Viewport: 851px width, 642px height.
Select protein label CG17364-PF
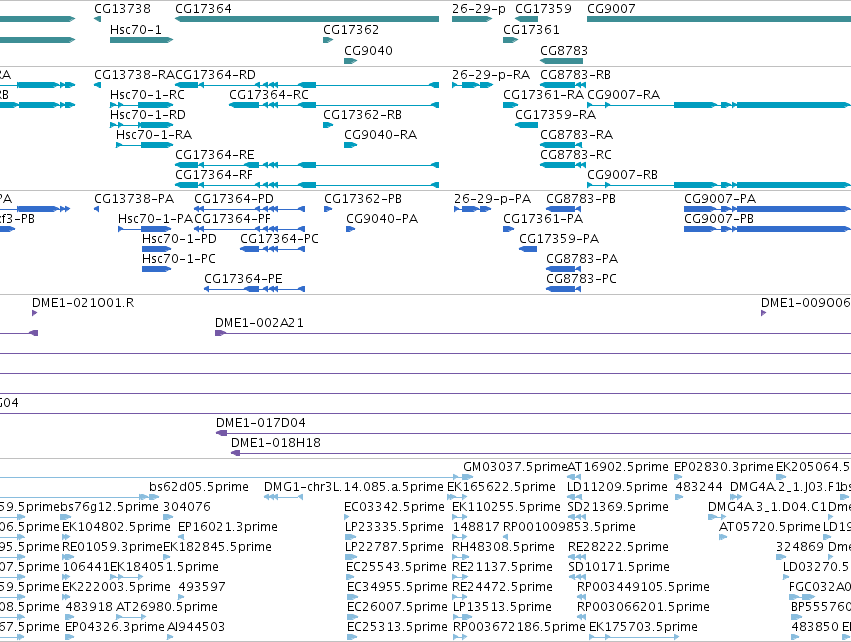[x=232, y=218]
